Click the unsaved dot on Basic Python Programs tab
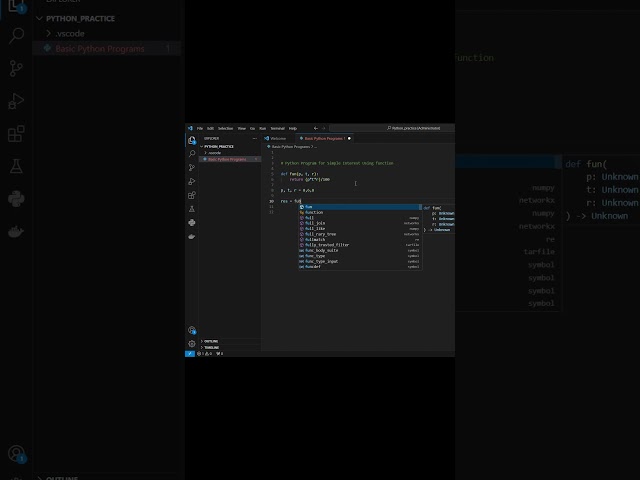The width and height of the screenshot is (640, 480). 349,138
